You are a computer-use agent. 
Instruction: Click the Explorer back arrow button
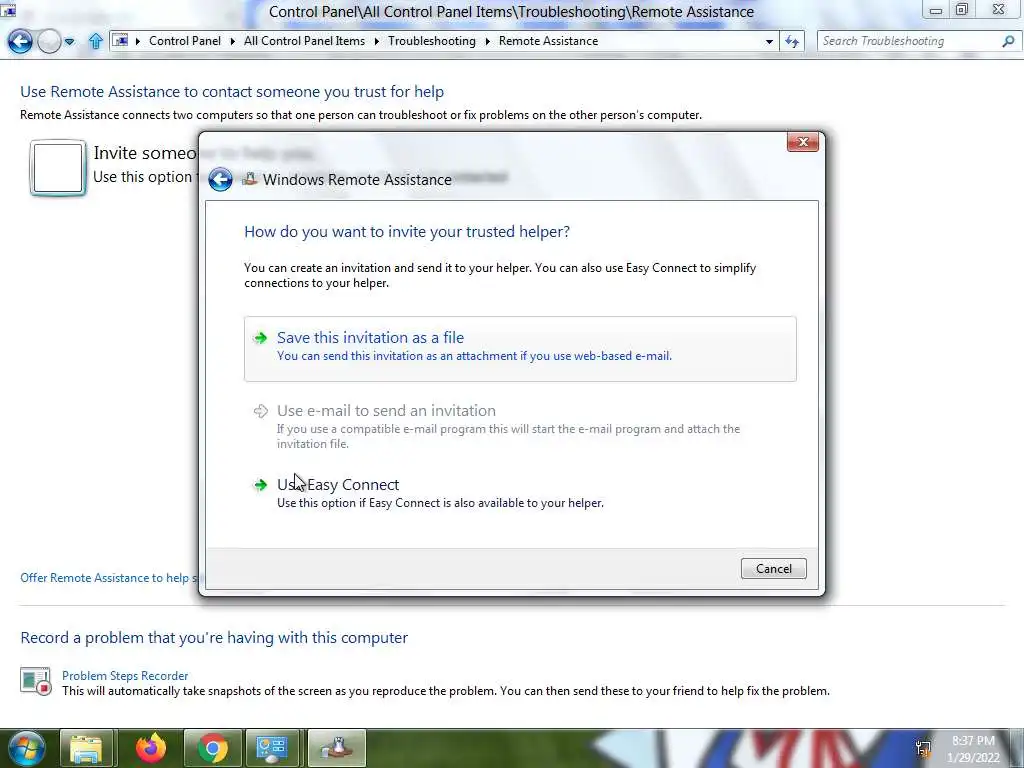coord(20,42)
